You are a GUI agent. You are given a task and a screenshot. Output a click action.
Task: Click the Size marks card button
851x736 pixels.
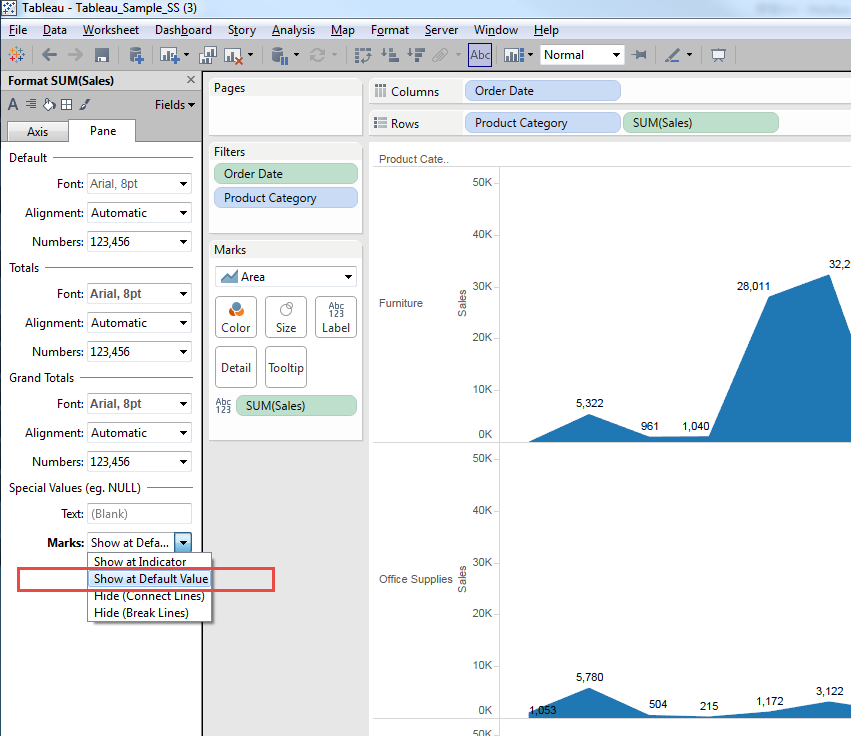tap(285, 317)
